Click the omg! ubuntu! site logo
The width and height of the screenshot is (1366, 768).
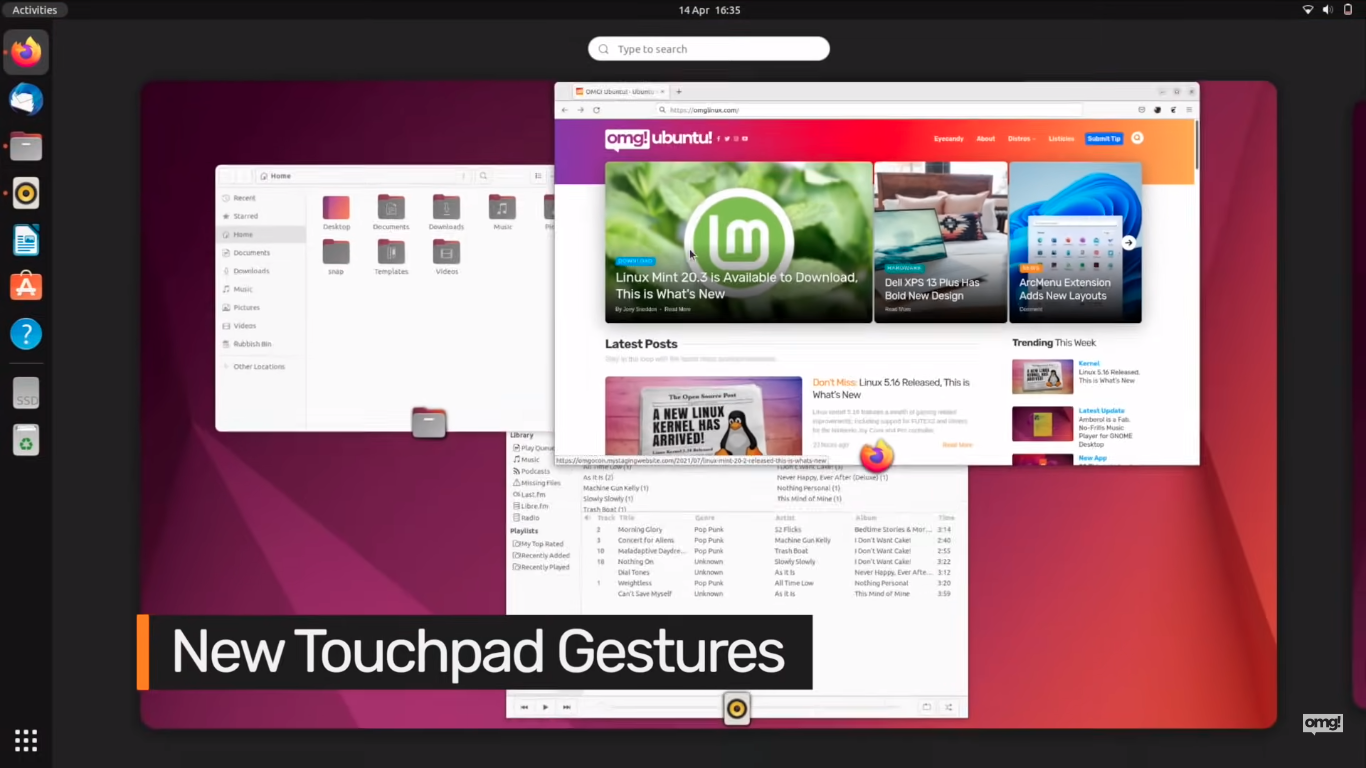click(x=658, y=138)
